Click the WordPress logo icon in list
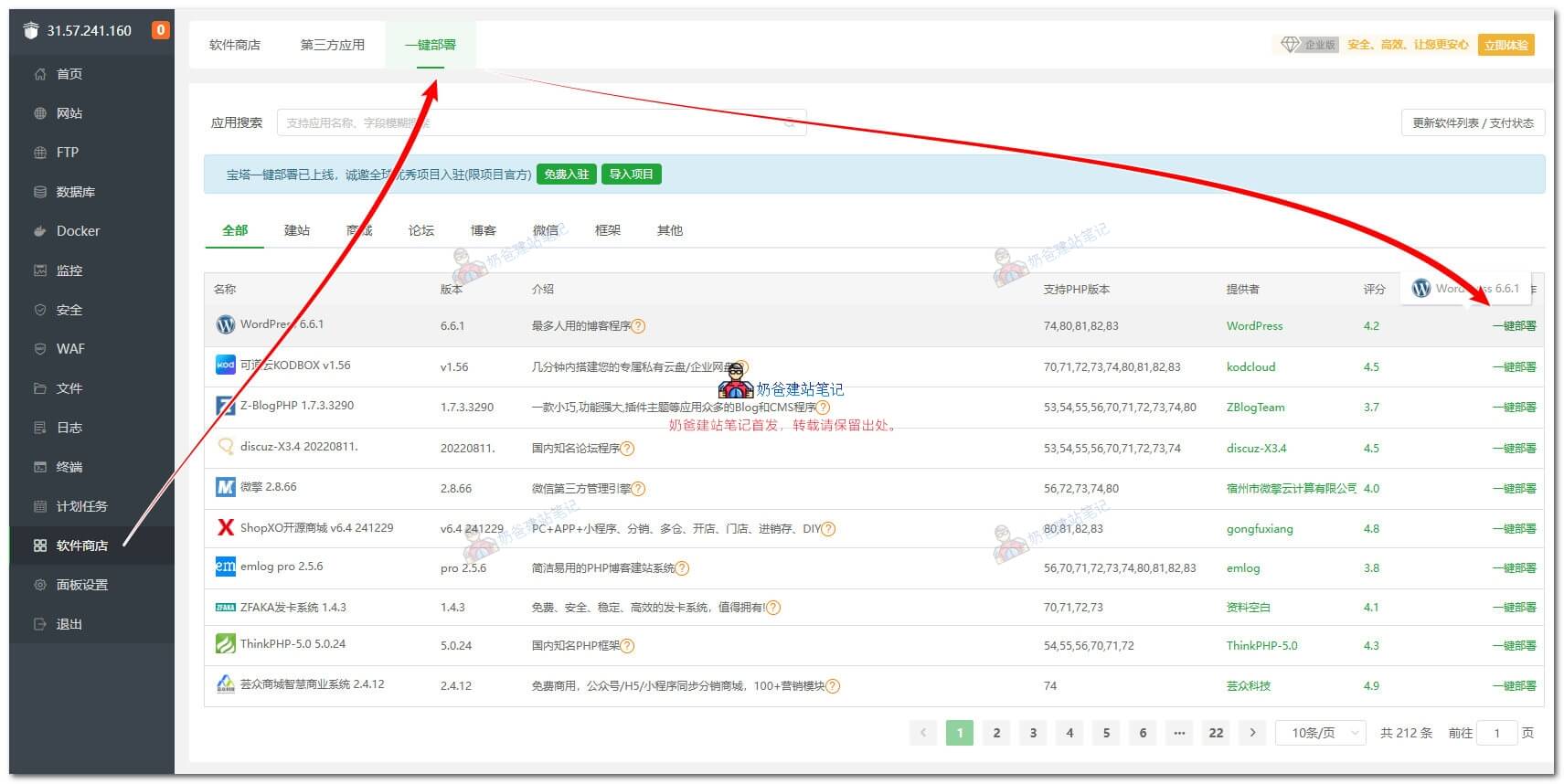 (225, 324)
